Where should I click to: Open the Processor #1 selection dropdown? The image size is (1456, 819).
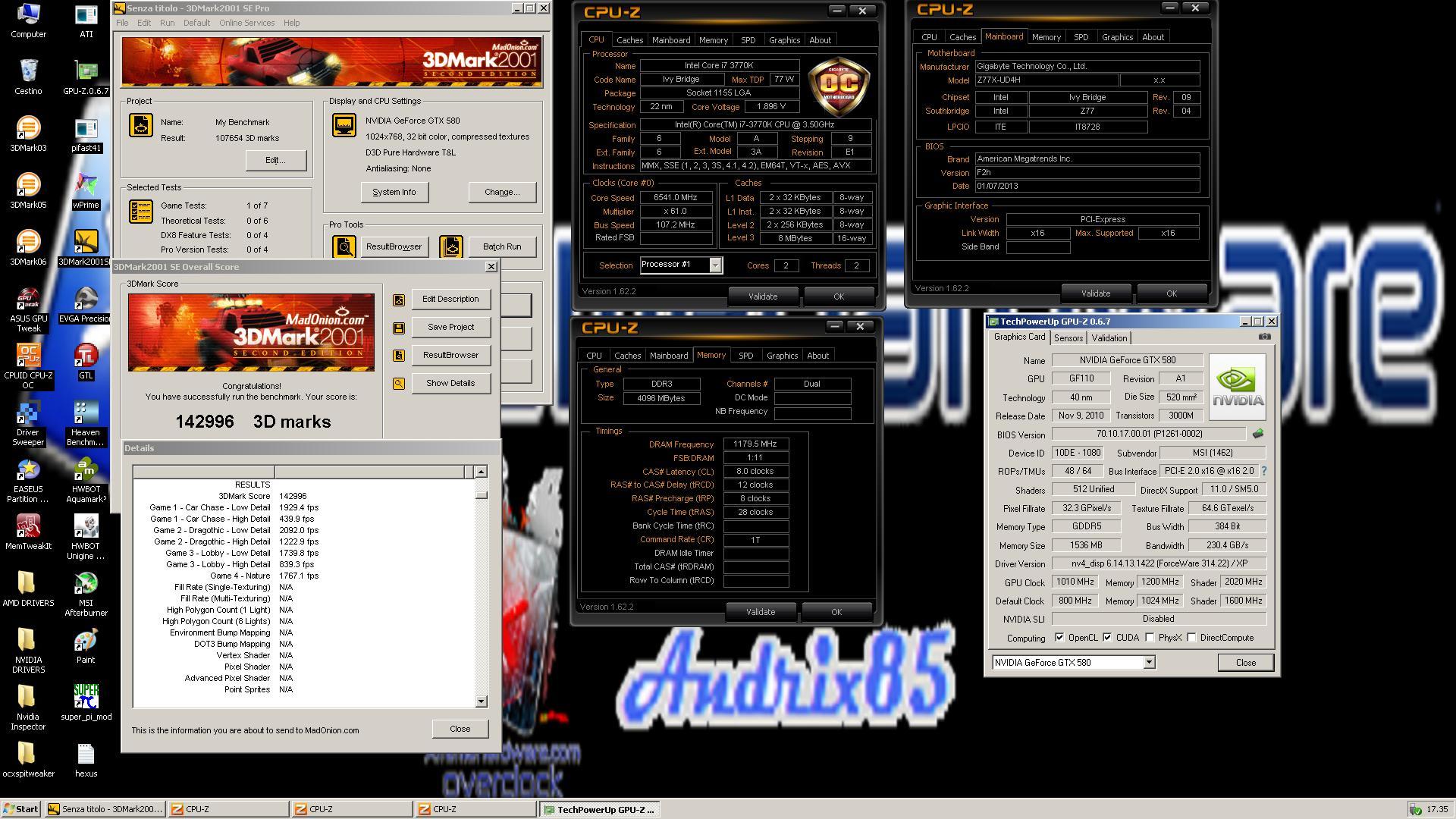point(715,265)
